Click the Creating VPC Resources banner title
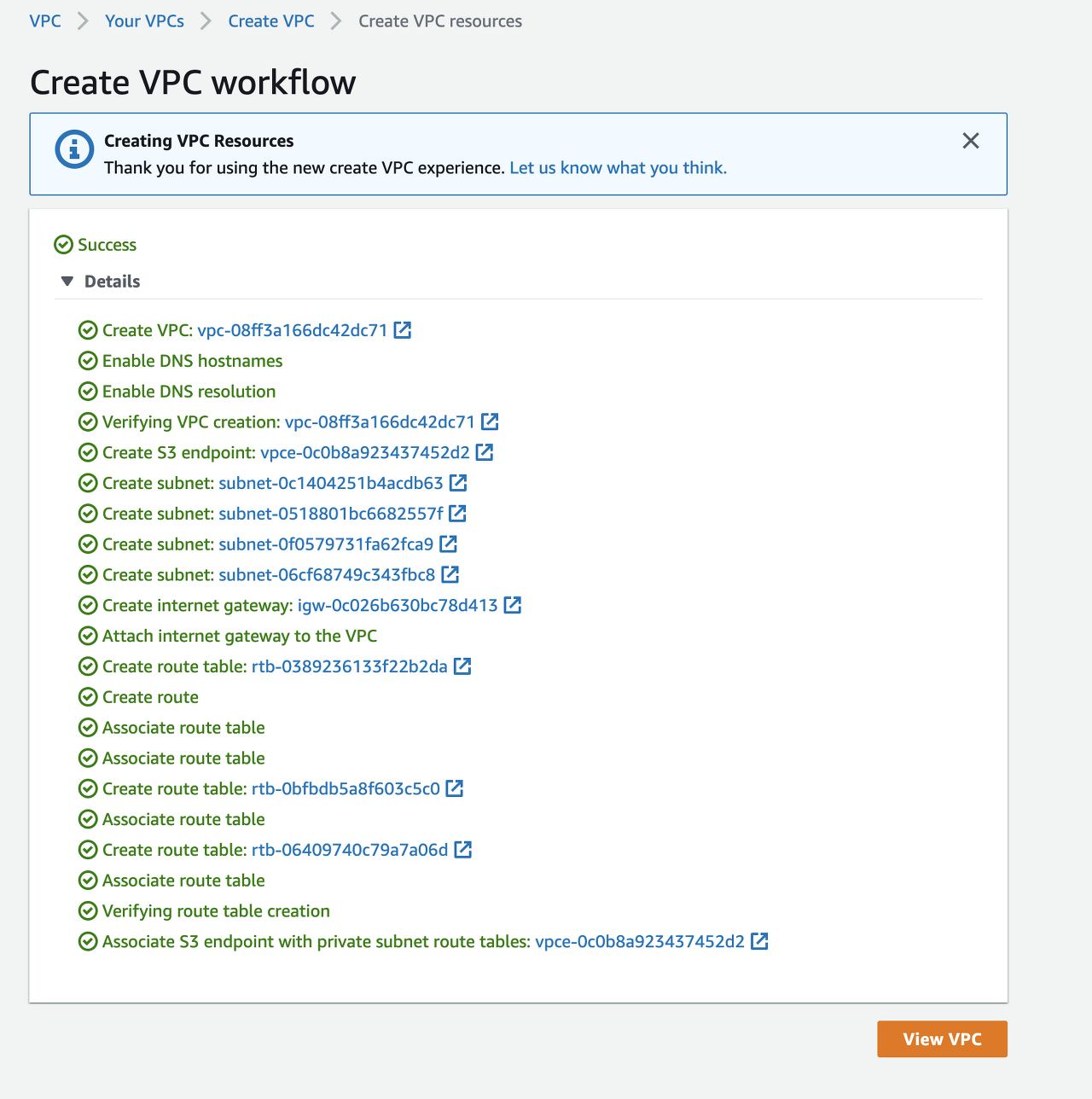1092x1099 pixels. click(x=199, y=141)
